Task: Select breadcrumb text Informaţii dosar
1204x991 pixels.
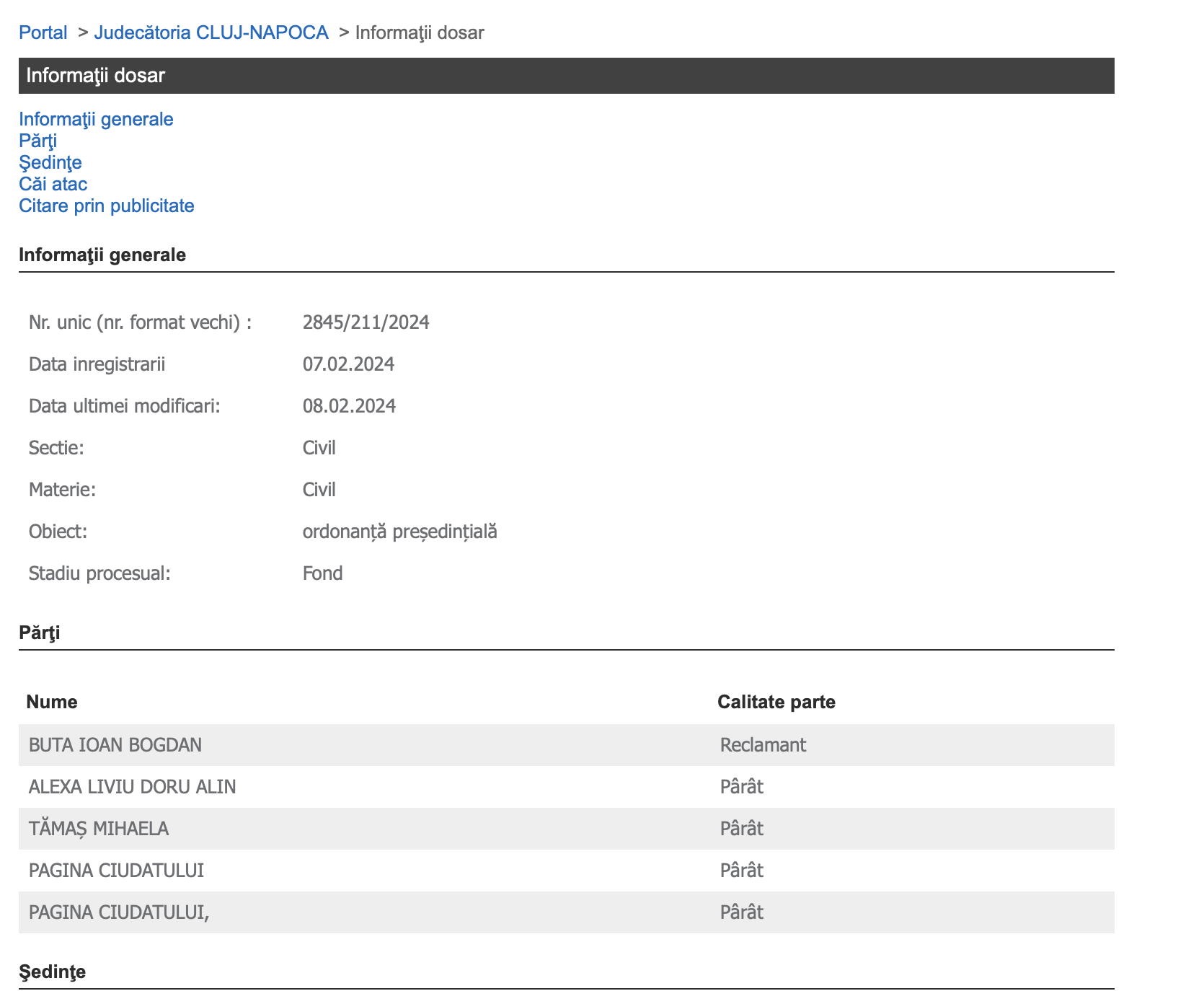Action: 420,32
